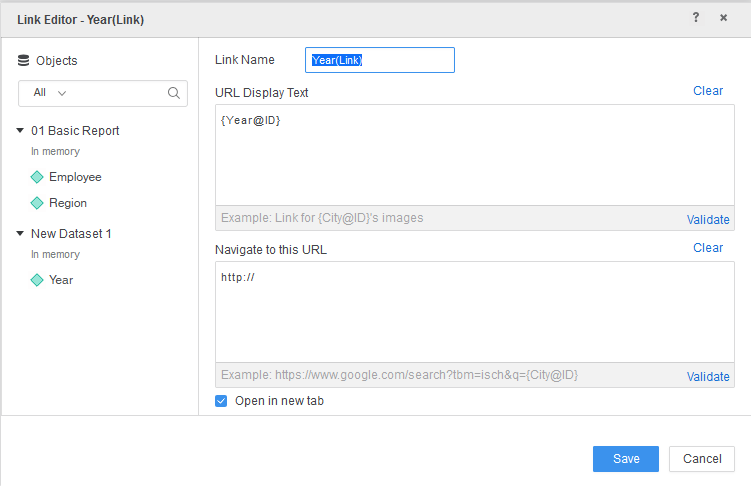751x486 pixels.
Task: Click the help question mark icon
Action: [x=696, y=17]
